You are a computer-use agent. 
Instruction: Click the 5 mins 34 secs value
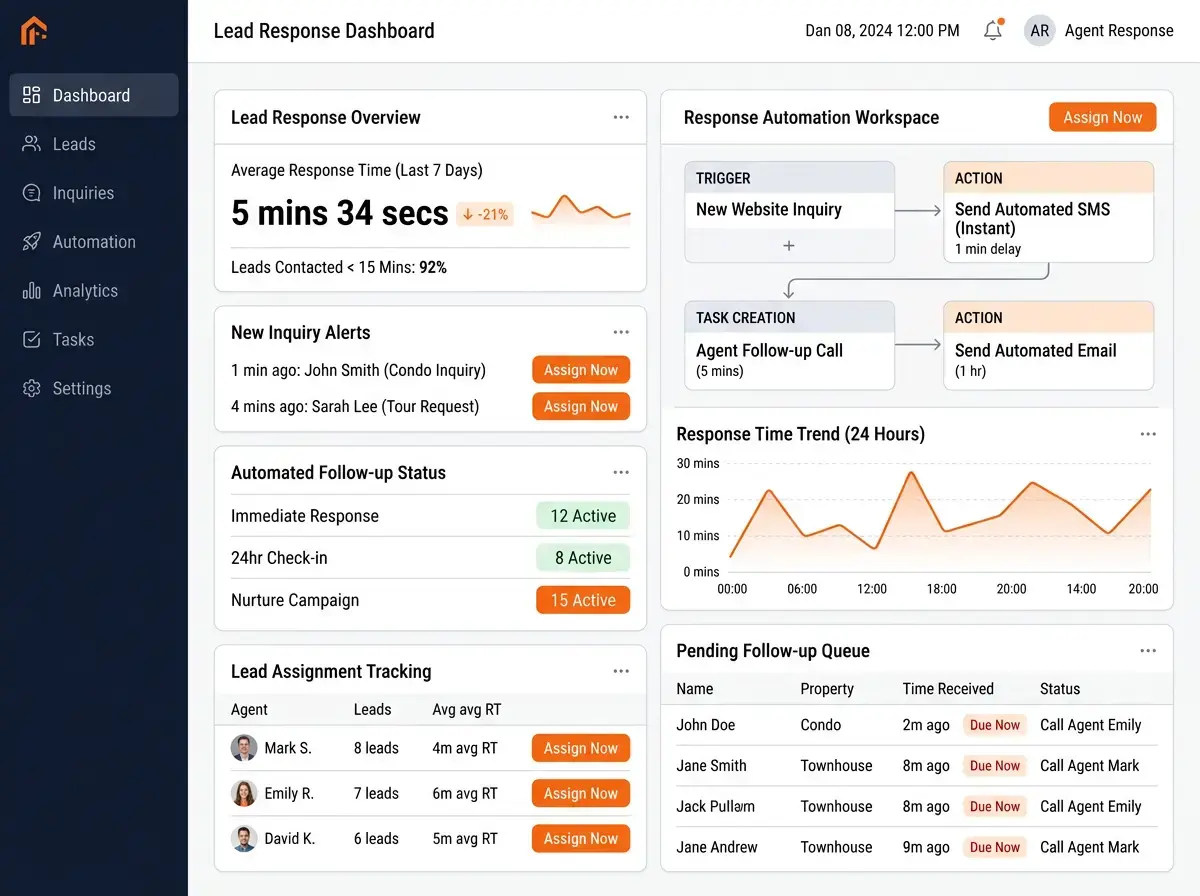click(x=340, y=213)
